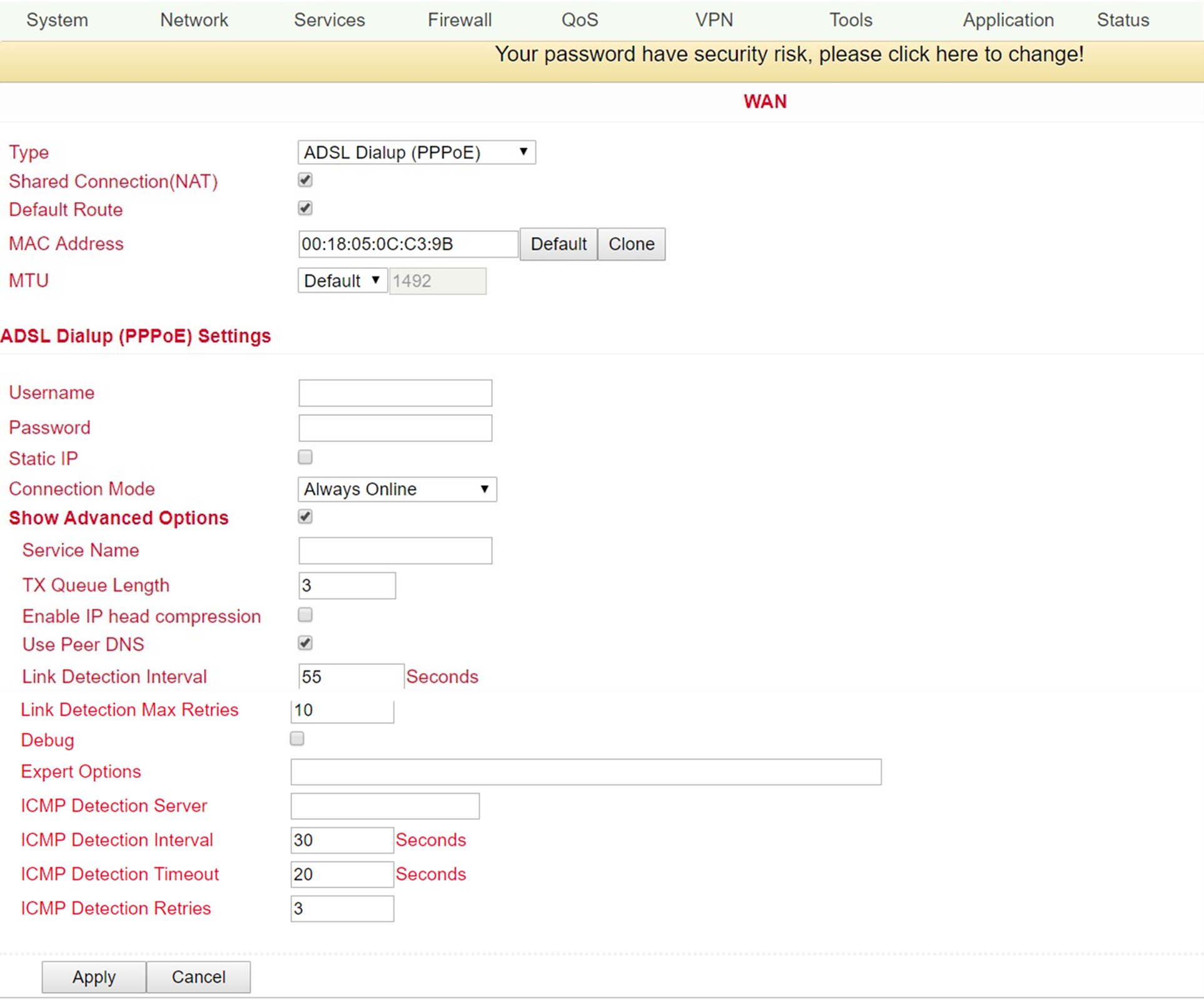Screen dimensions: 1204x1000
Task: Uncheck Show Advanced Options
Action: click(305, 517)
